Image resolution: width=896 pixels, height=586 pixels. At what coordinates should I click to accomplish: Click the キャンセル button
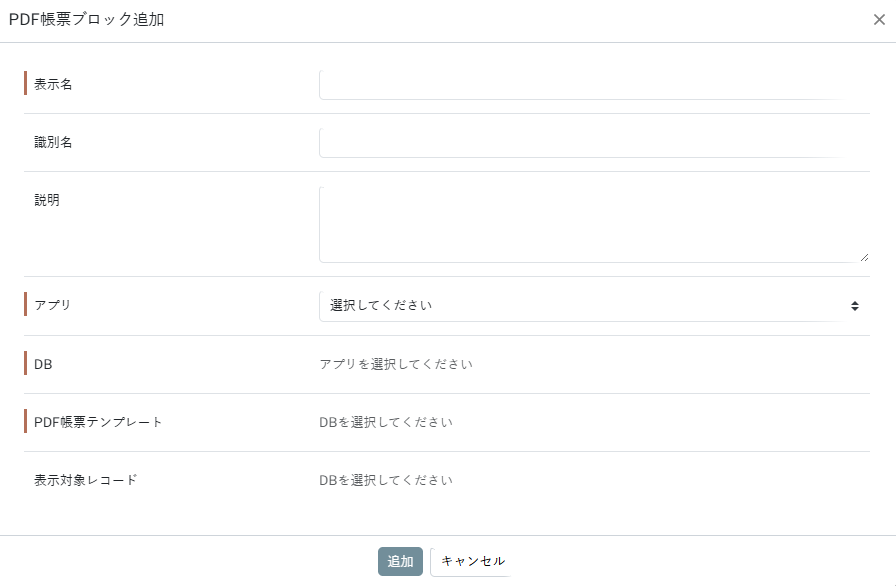(x=472, y=562)
